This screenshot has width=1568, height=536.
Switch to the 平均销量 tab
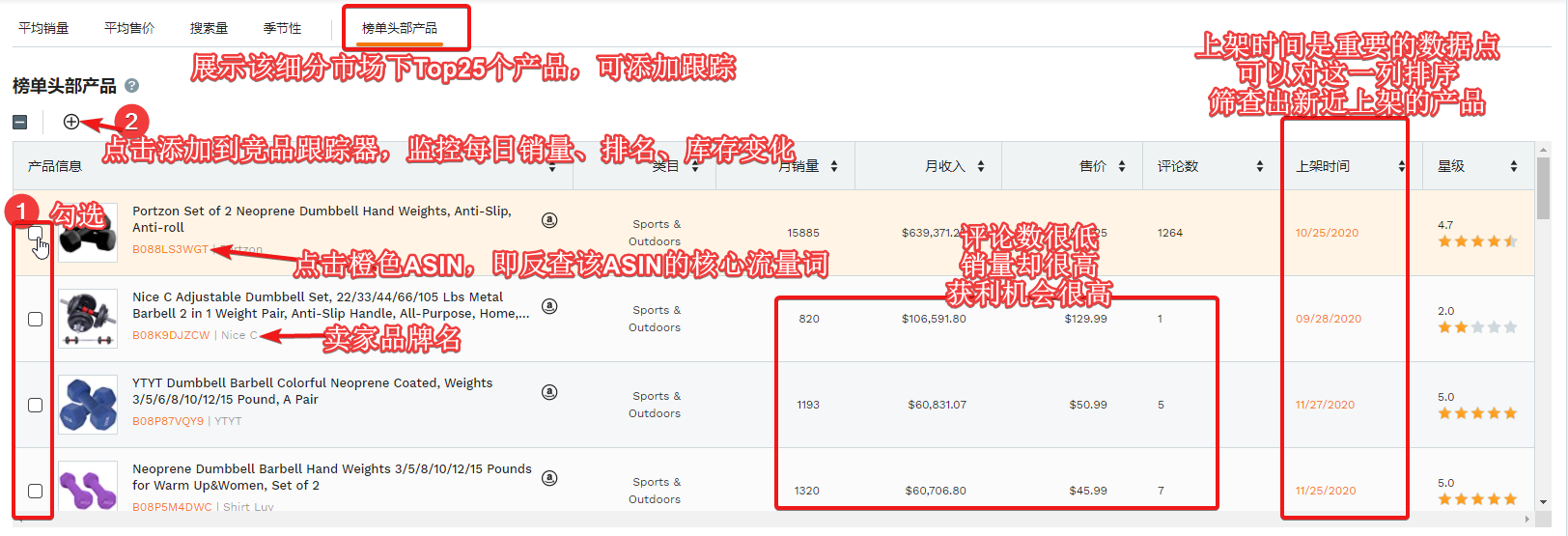click(x=43, y=28)
